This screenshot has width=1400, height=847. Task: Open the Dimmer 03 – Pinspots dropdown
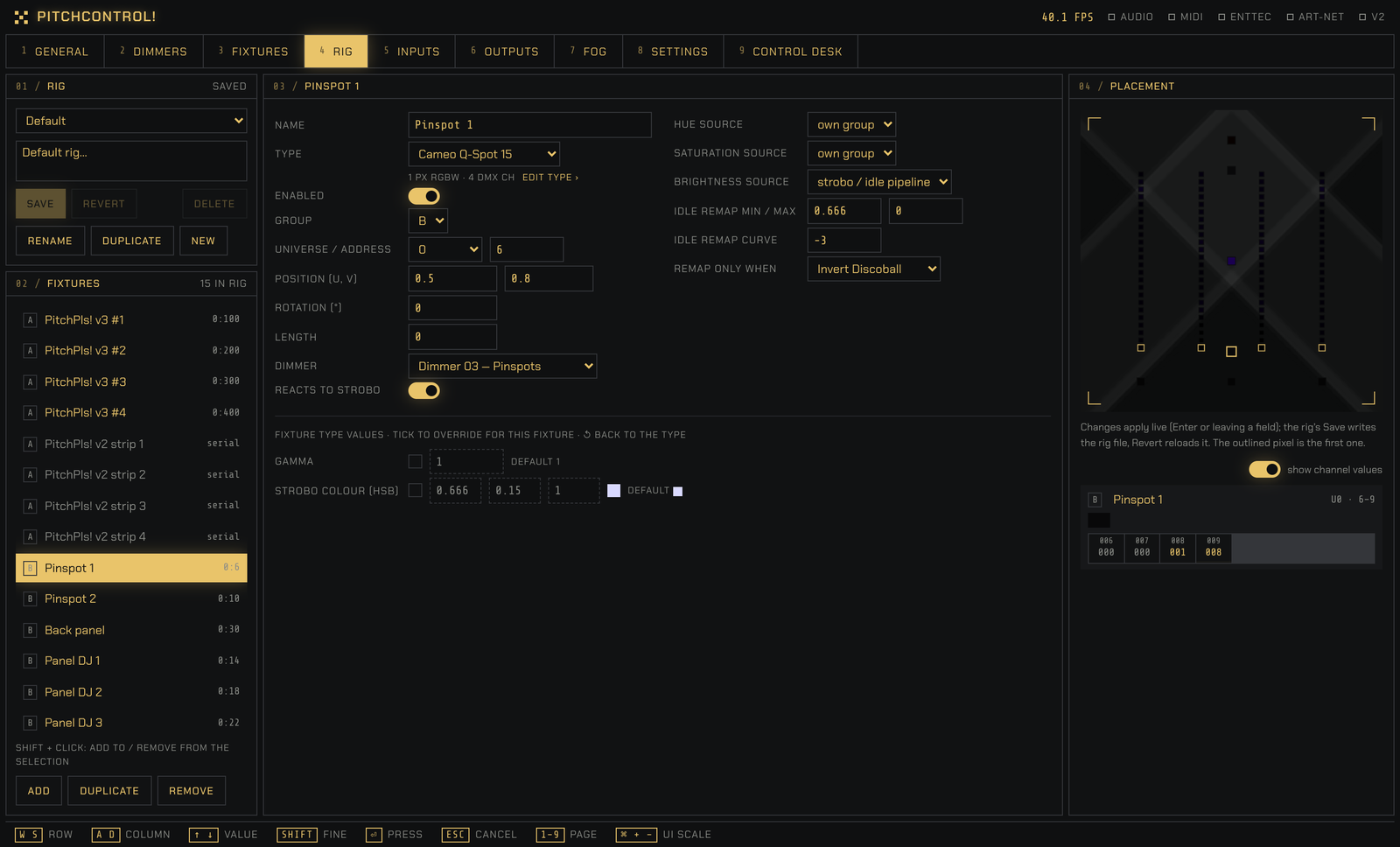(x=502, y=367)
